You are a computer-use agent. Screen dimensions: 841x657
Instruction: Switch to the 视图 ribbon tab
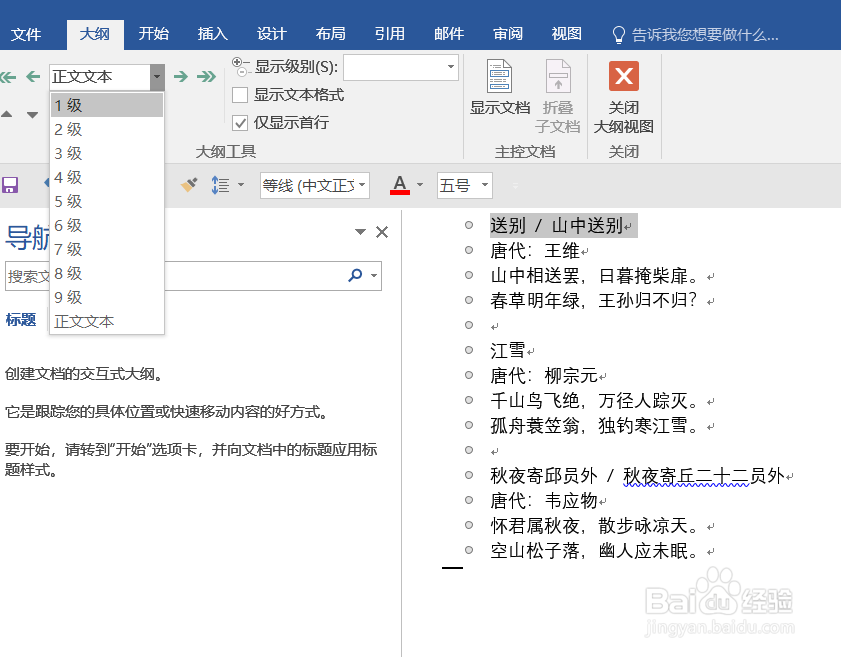pyautogui.click(x=566, y=33)
